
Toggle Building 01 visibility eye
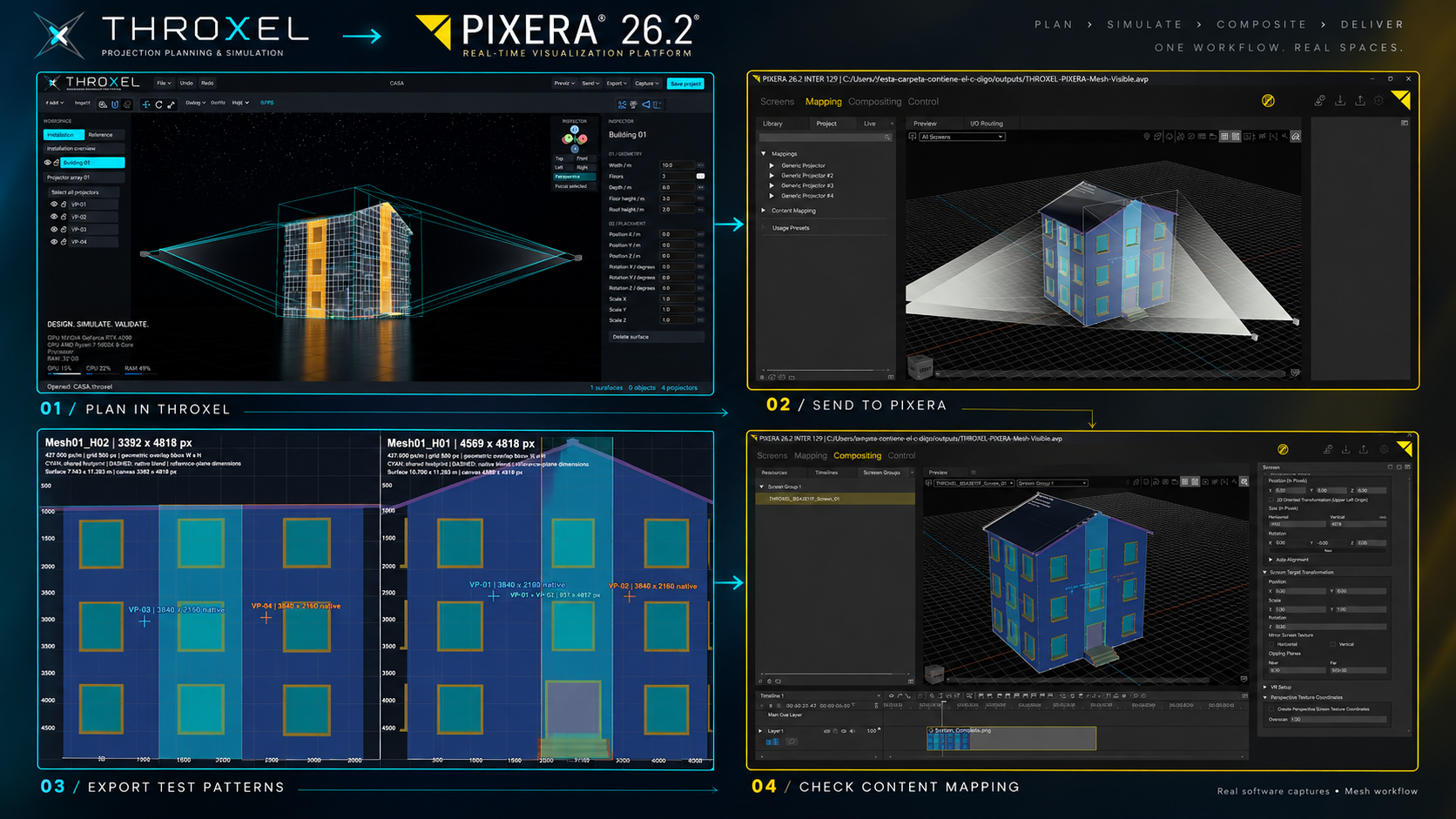point(47,163)
